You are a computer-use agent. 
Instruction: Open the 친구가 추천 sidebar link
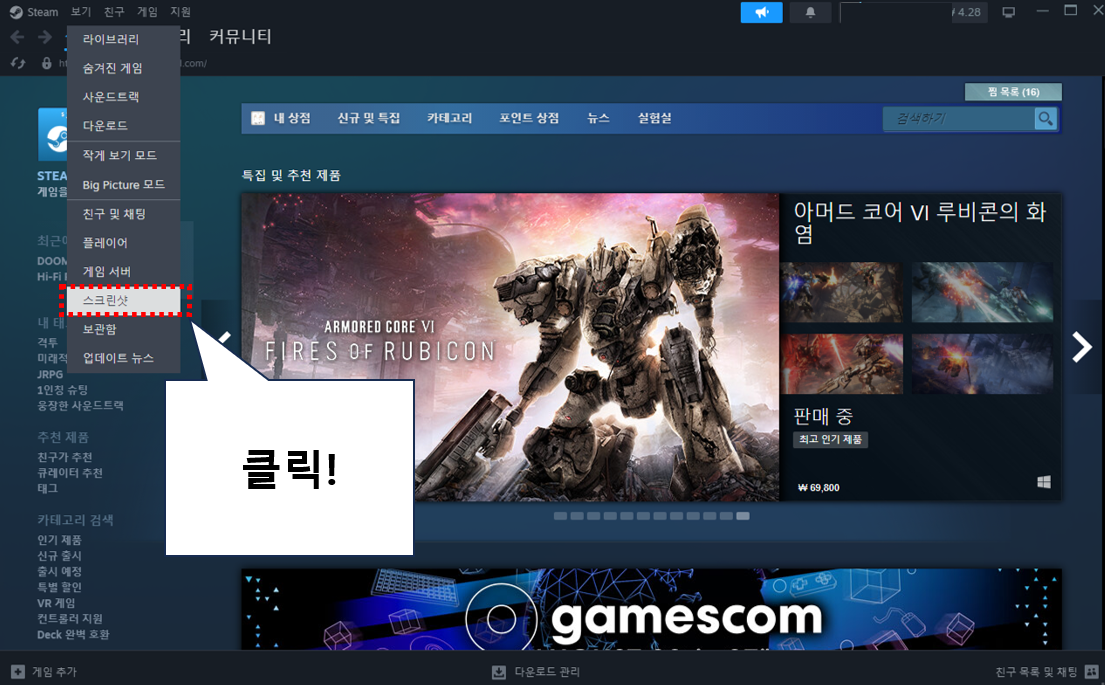click(x=65, y=457)
